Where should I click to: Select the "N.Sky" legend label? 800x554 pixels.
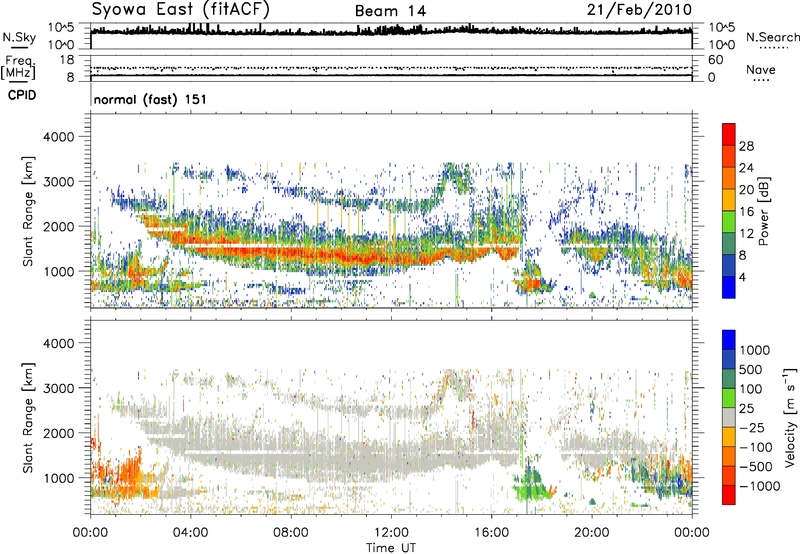(19, 37)
